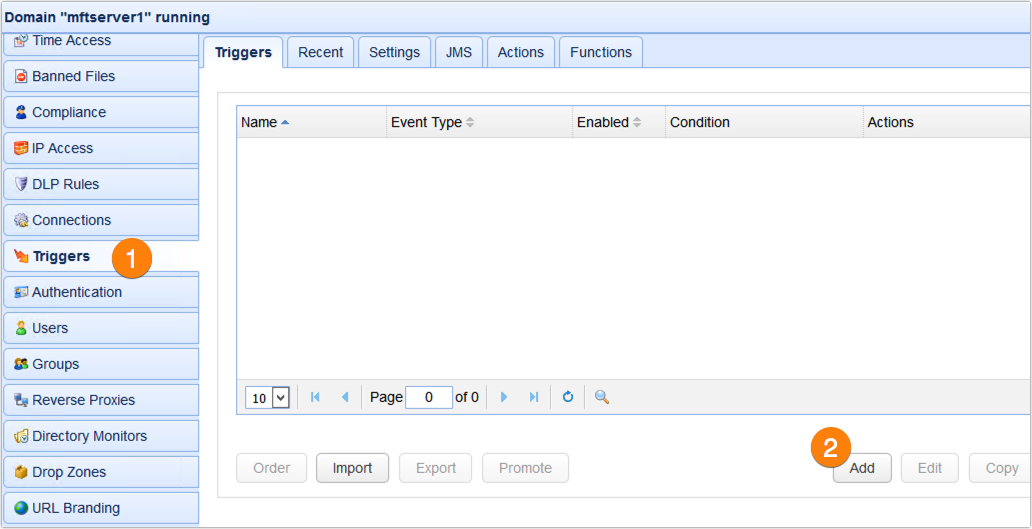Click the Reverse Proxies computers icon
This screenshot has width=1032, height=529.
point(21,400)
